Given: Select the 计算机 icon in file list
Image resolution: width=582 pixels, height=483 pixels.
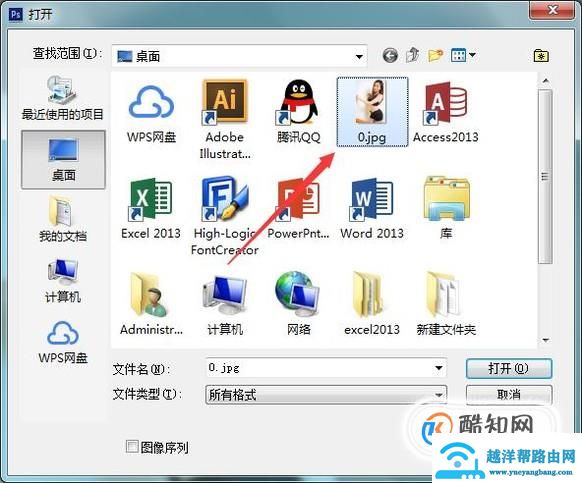Looking at the screenshot, I should click(x=225, y=296).
